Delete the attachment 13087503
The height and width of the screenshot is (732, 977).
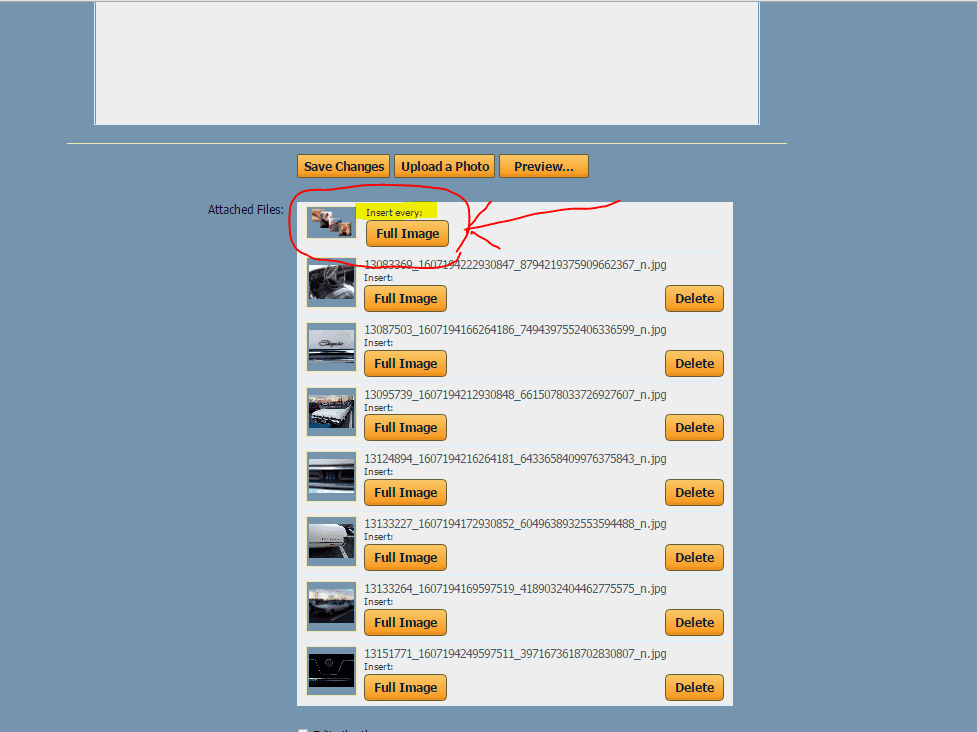tap(694, 364)
